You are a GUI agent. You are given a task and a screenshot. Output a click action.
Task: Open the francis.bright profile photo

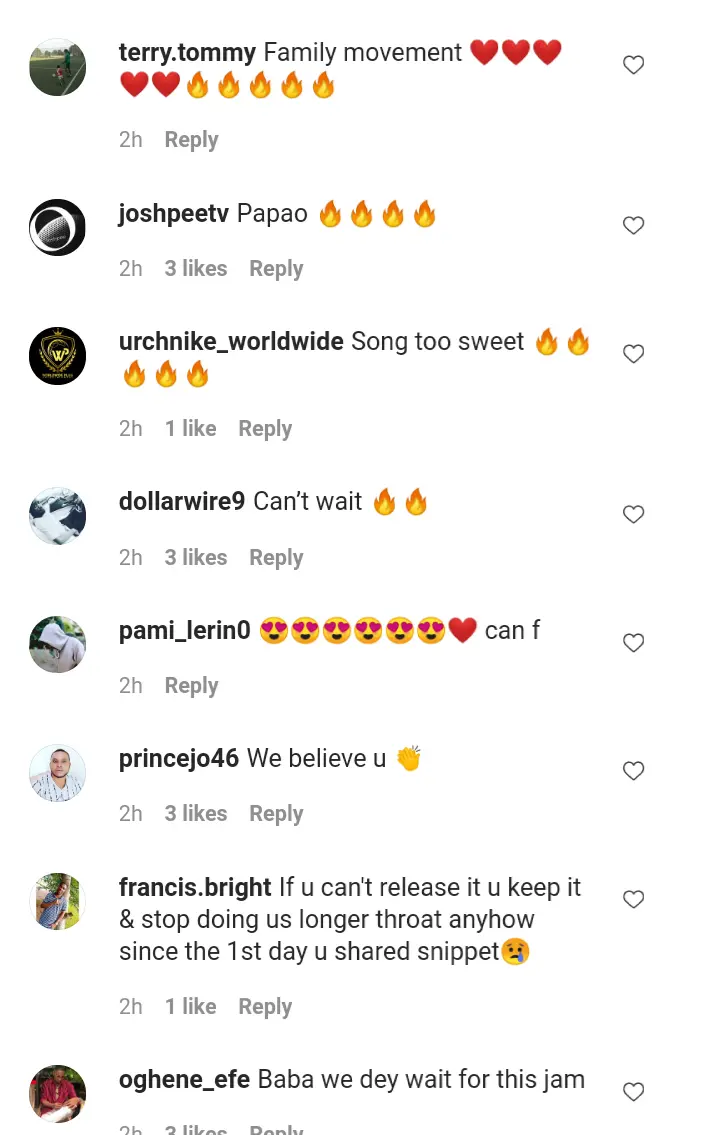[x=57, y=901]
